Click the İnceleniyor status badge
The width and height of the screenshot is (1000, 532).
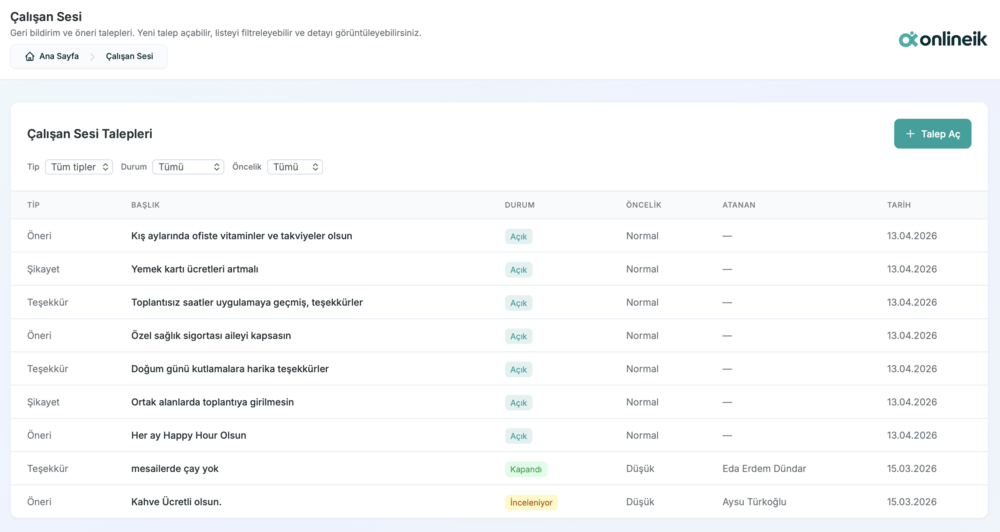pyautogui.click(x=530, y=502)
